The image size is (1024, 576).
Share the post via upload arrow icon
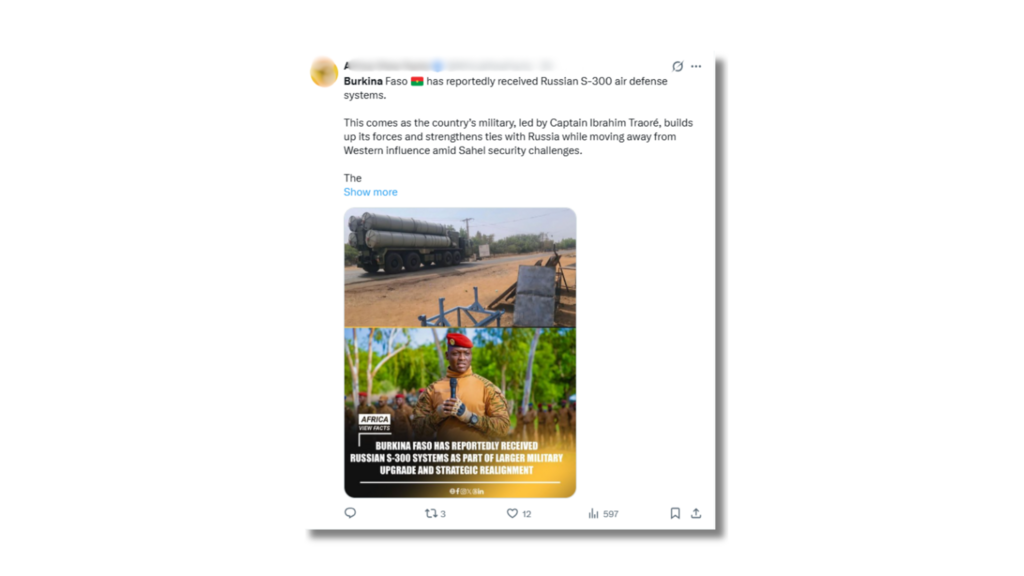point(696,513)
